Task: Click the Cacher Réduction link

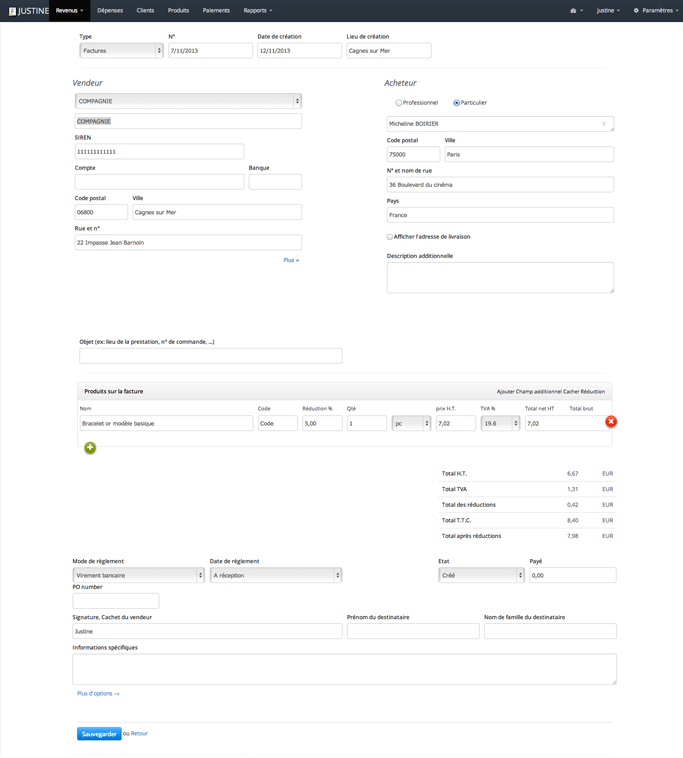Action: pos(584,392)
